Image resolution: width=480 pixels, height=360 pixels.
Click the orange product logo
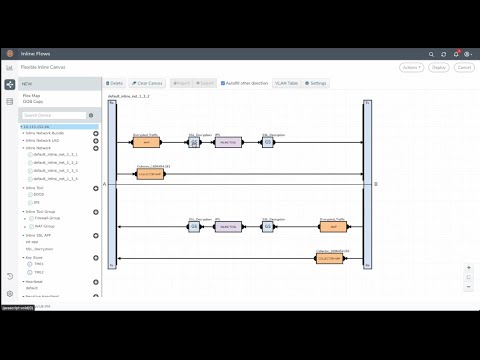click(x=10, y=53)
